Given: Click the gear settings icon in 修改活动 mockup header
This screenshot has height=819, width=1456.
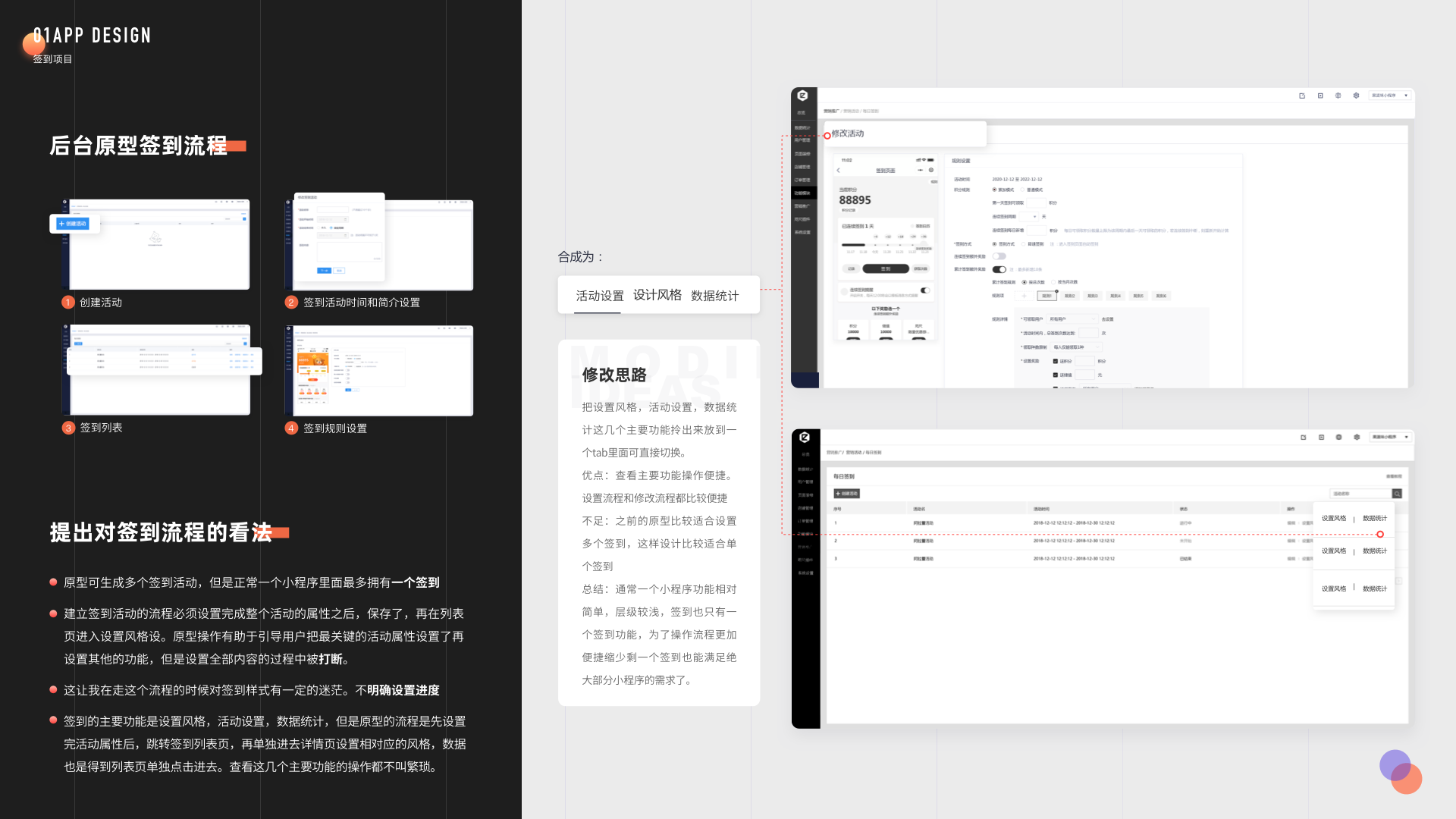Looking at the screenshot, I should [x=1356, y=96].
